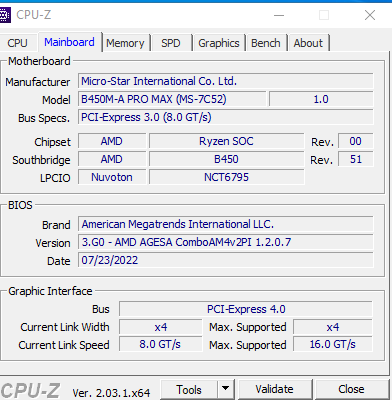Click the Model field B450M-A PRO MAX
This screenshot has width=392, height=400.
tap(172, 99)
